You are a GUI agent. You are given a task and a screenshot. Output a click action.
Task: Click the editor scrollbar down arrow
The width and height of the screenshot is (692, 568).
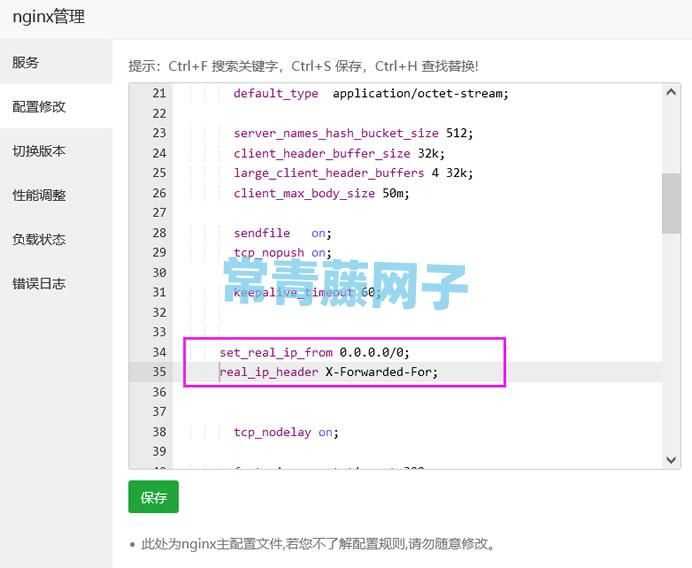tap(671, 460)
